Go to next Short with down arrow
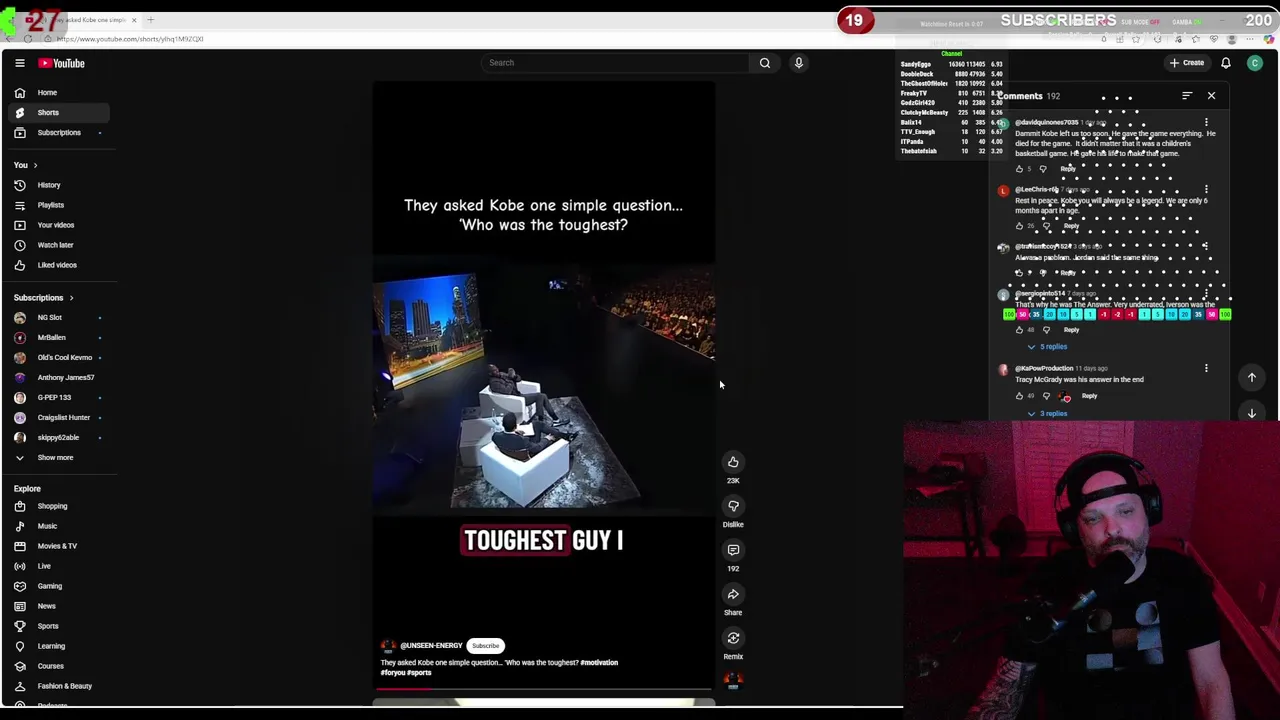1280x720 pixels. pyautogui.click(x=1251, y=413)
